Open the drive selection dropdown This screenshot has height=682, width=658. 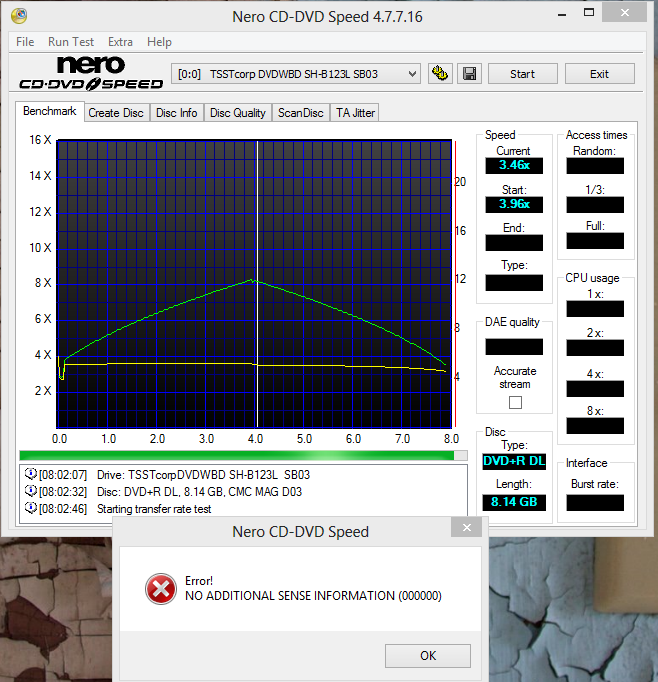click(x=296, y=74)
